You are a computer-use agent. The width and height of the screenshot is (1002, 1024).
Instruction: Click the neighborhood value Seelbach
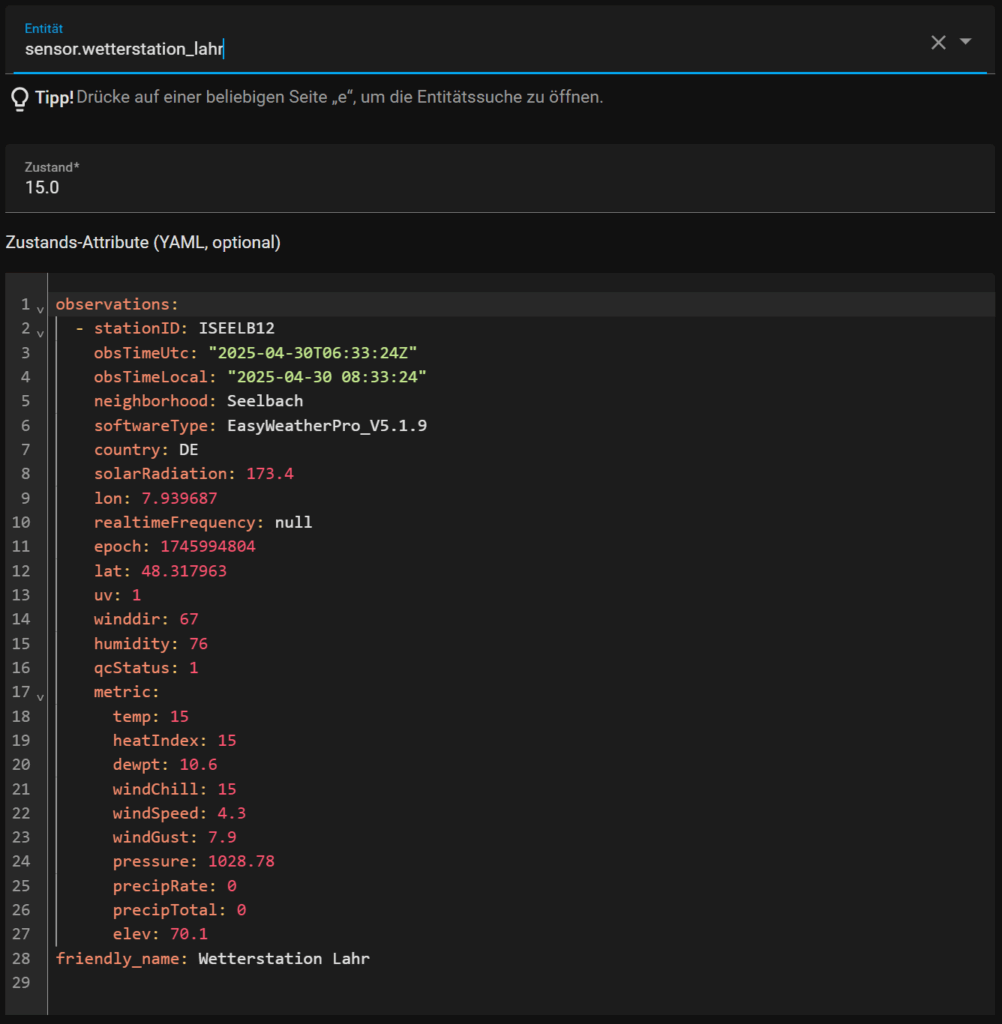[x=265, y=401]
